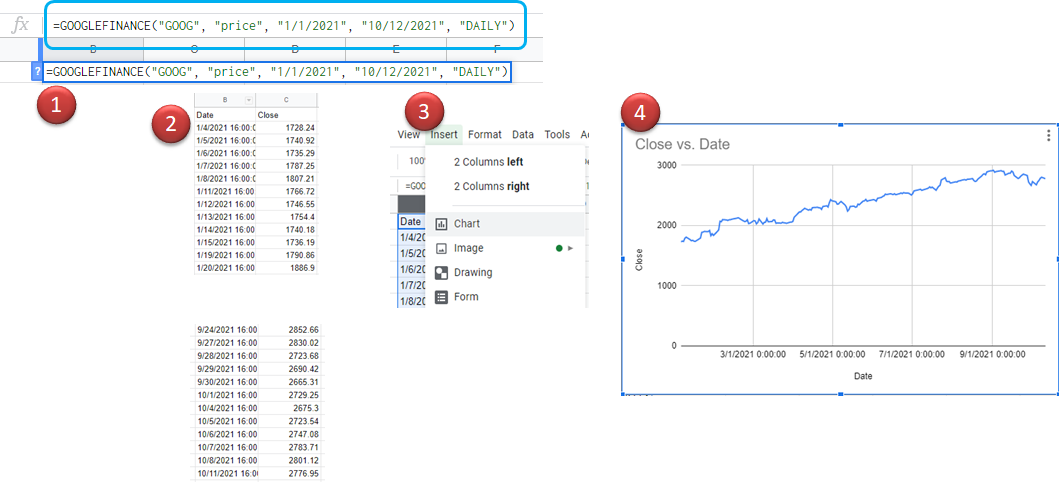Image resolution: width=1059 pixels, height=482 pixels.
Task: Select the 1/15/2021 date cell
Action: tap(225, 242)
